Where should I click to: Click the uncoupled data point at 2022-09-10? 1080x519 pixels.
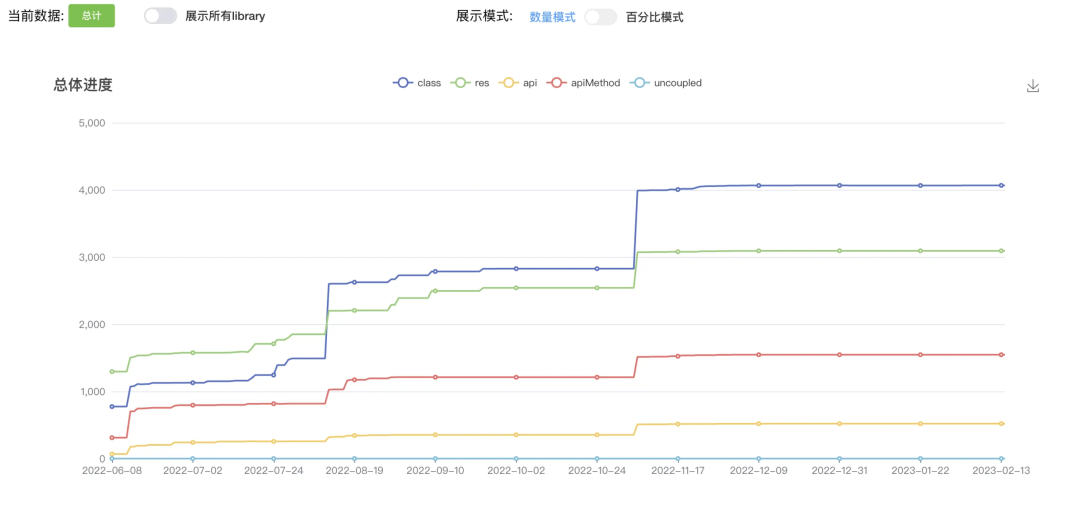click(x=435, y=458)
